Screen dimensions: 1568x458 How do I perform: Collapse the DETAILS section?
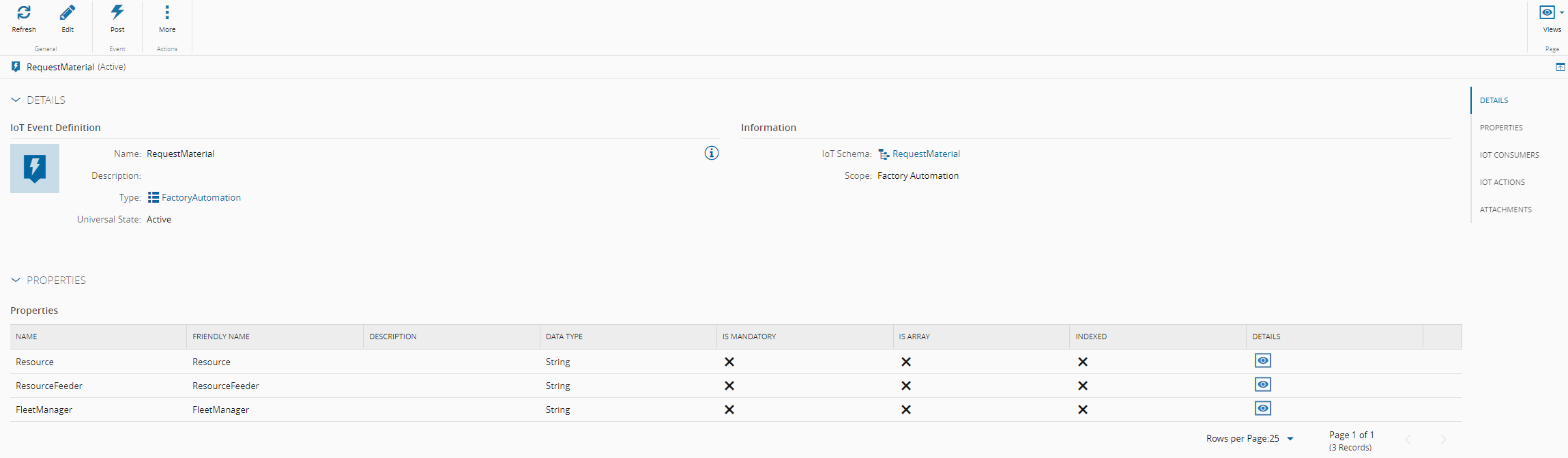click(x=16, y=100)
